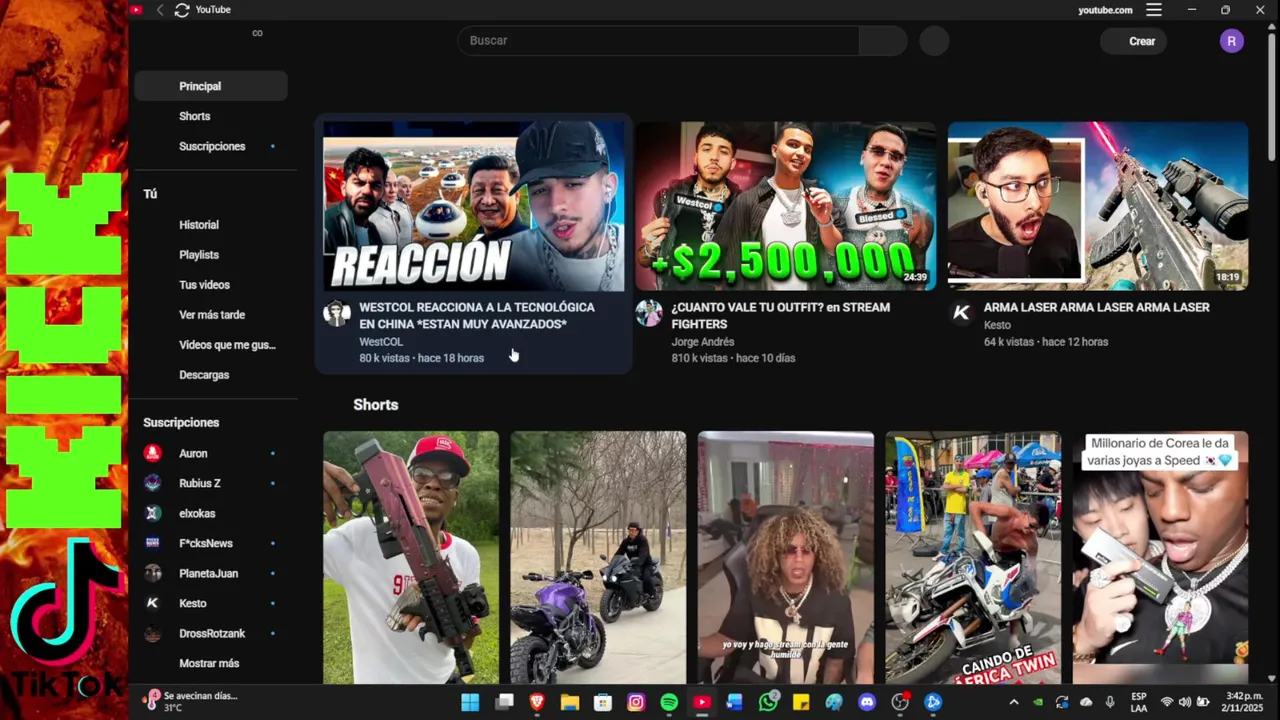The image size is (1280, 720).
Task: Open DrossRotzank subscription avatar
Action: click(152, 633)
